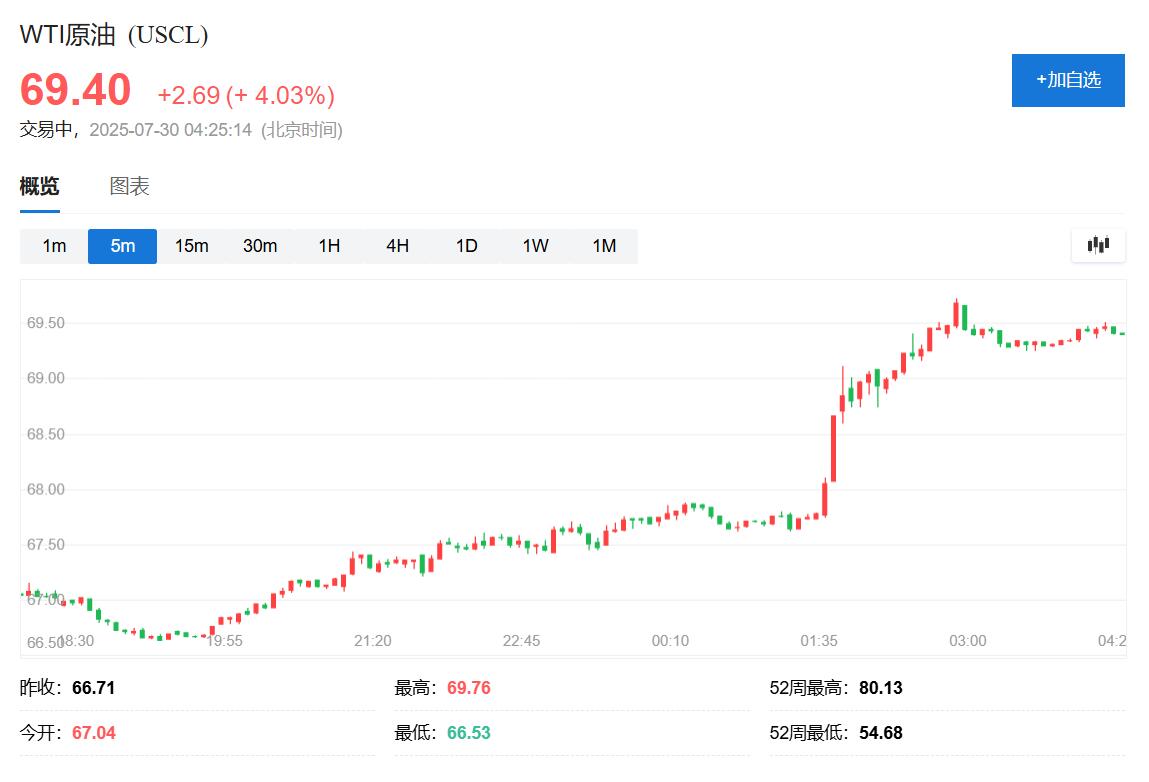The height and width of the screenshot is (782, 1149).
Task: Select the 概览 tab
Action: (40, 186)
